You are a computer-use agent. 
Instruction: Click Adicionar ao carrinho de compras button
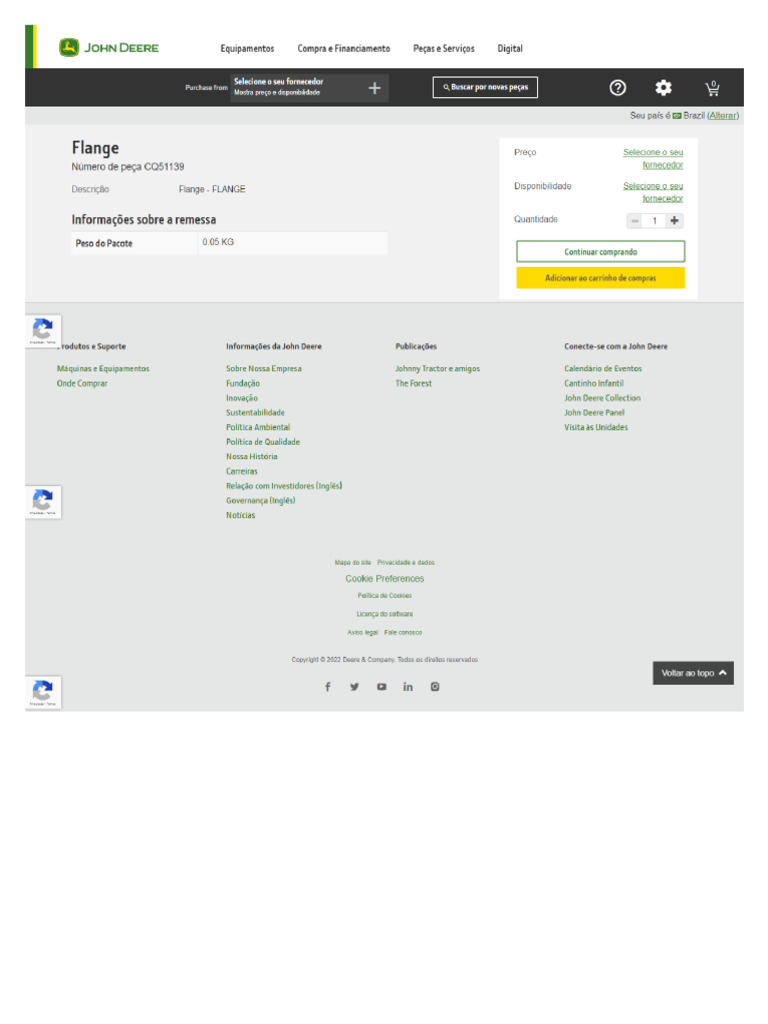(600, 278)
